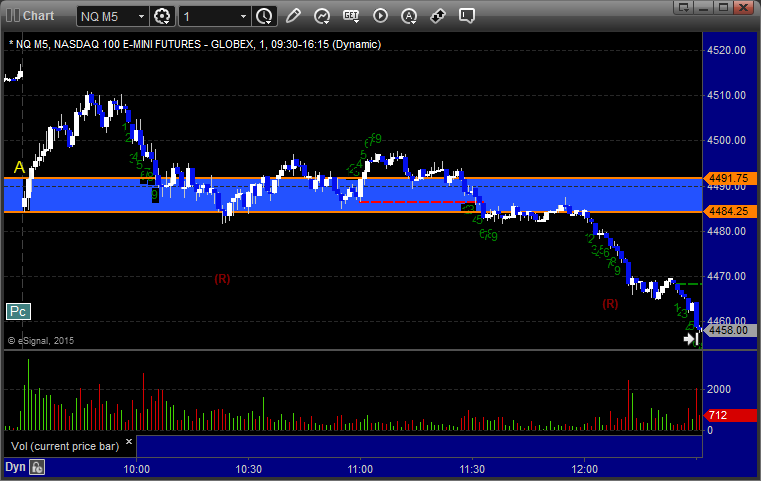Click the 4510.00 price axis label

tap(727, 95)
